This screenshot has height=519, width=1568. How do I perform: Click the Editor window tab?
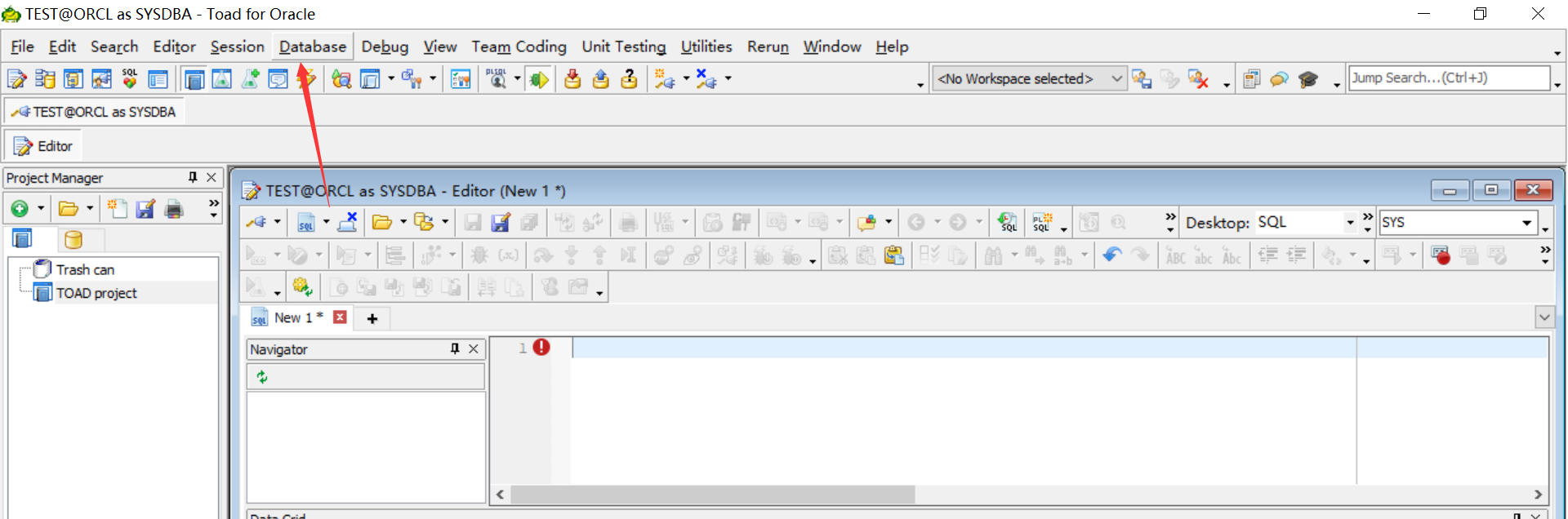pyautogui.click(x=44, y=146)
